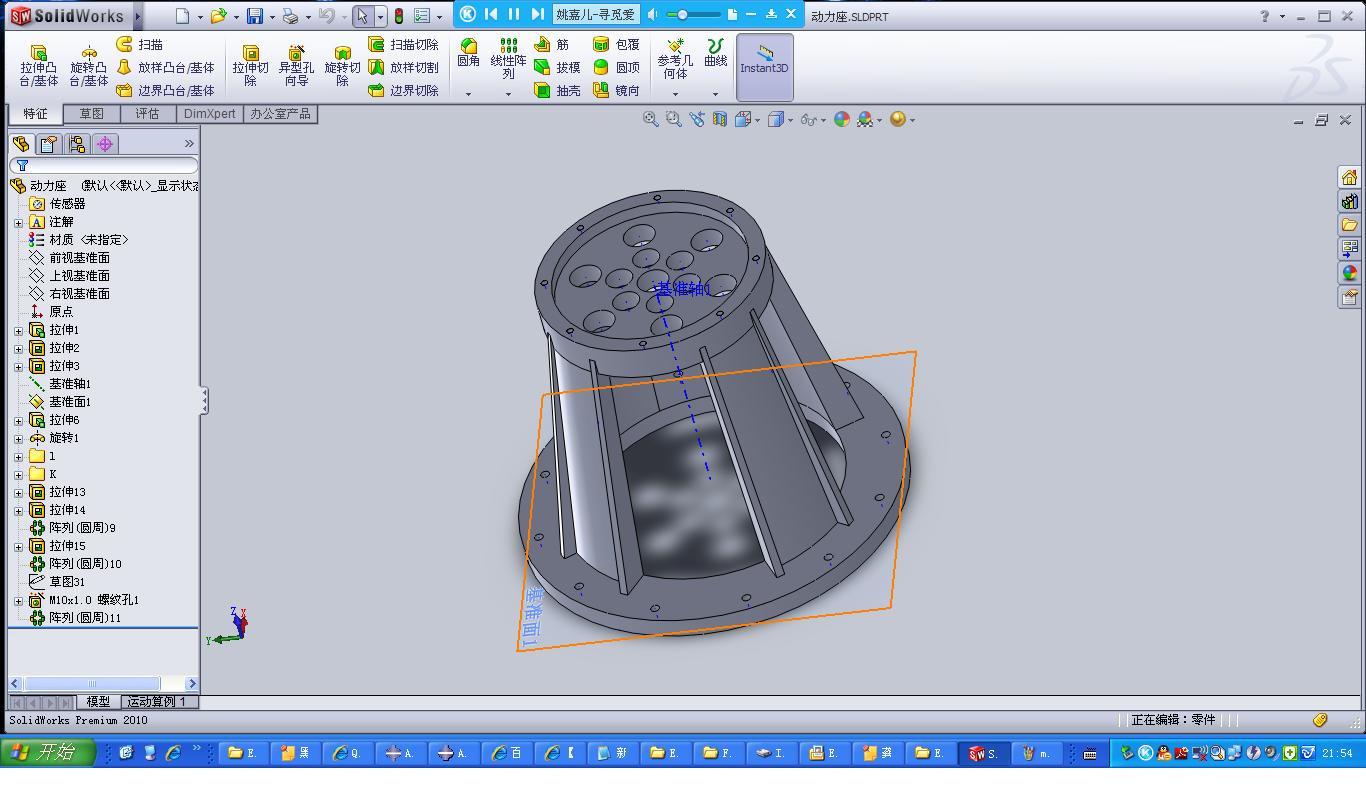Switch to the 草图 sketch tab
1366x800 pixels.
click(91, 114)
